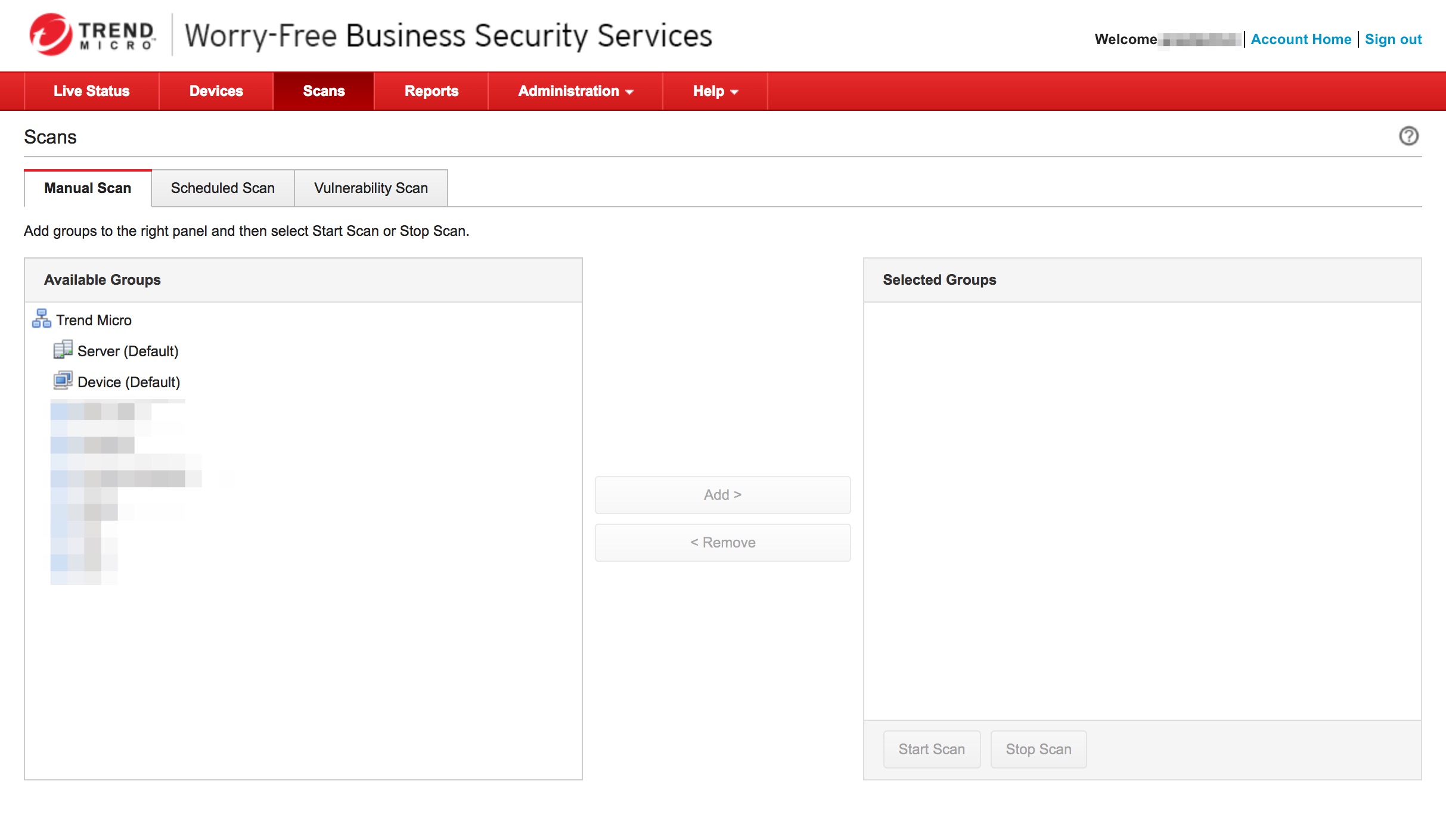Click the Trend Micro logo icon
This screenshot has width=1446, height=840.
(51, 35)
